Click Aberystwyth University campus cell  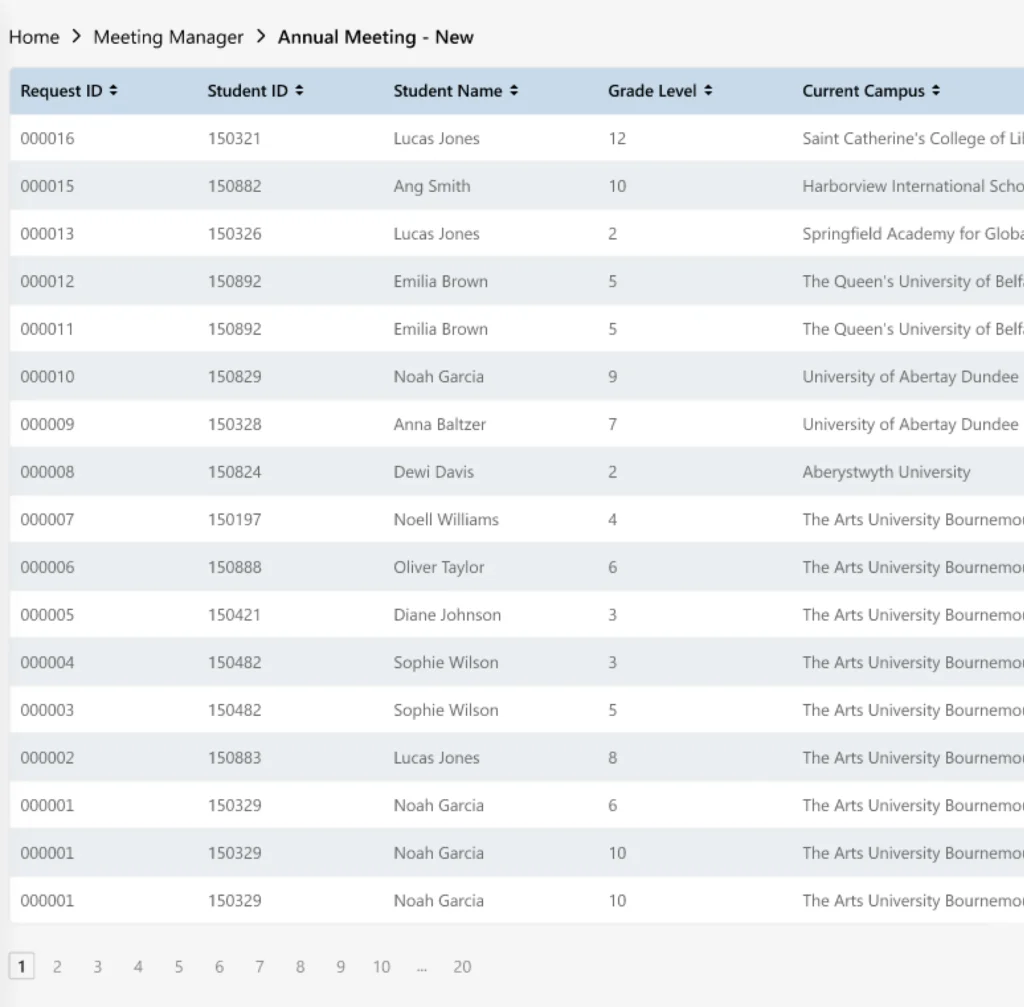(x=886, y=473)
